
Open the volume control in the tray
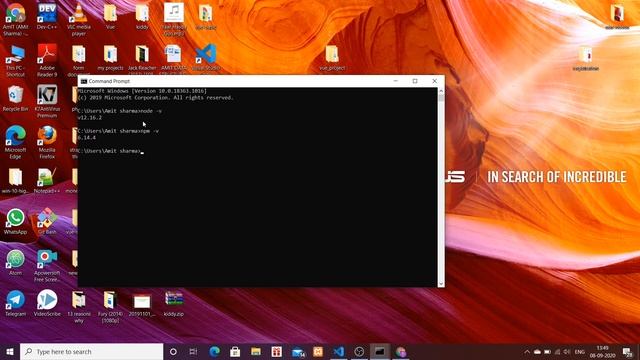(x=567, y=352)
